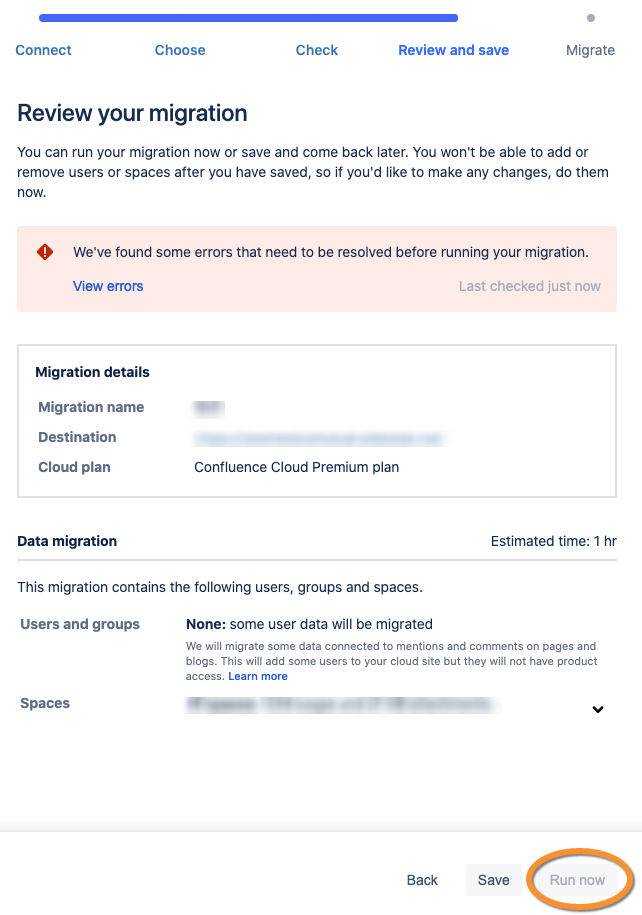Go Back to previous step

422,880
